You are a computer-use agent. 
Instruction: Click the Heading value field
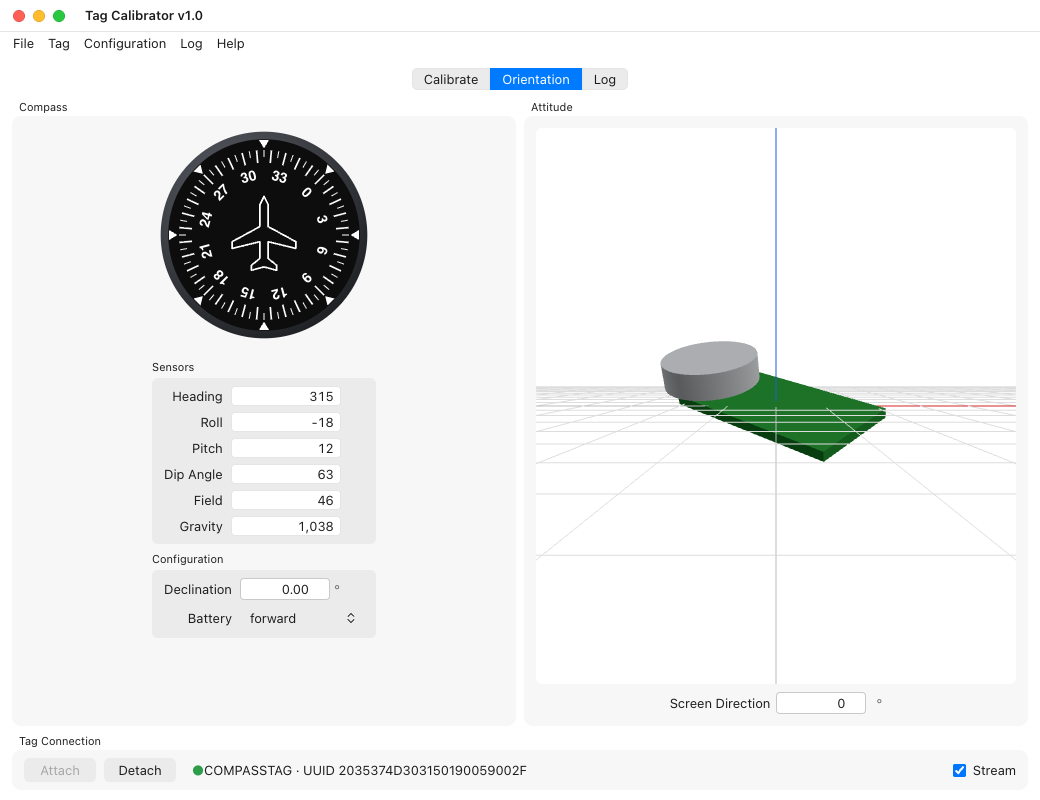[286, 396]
